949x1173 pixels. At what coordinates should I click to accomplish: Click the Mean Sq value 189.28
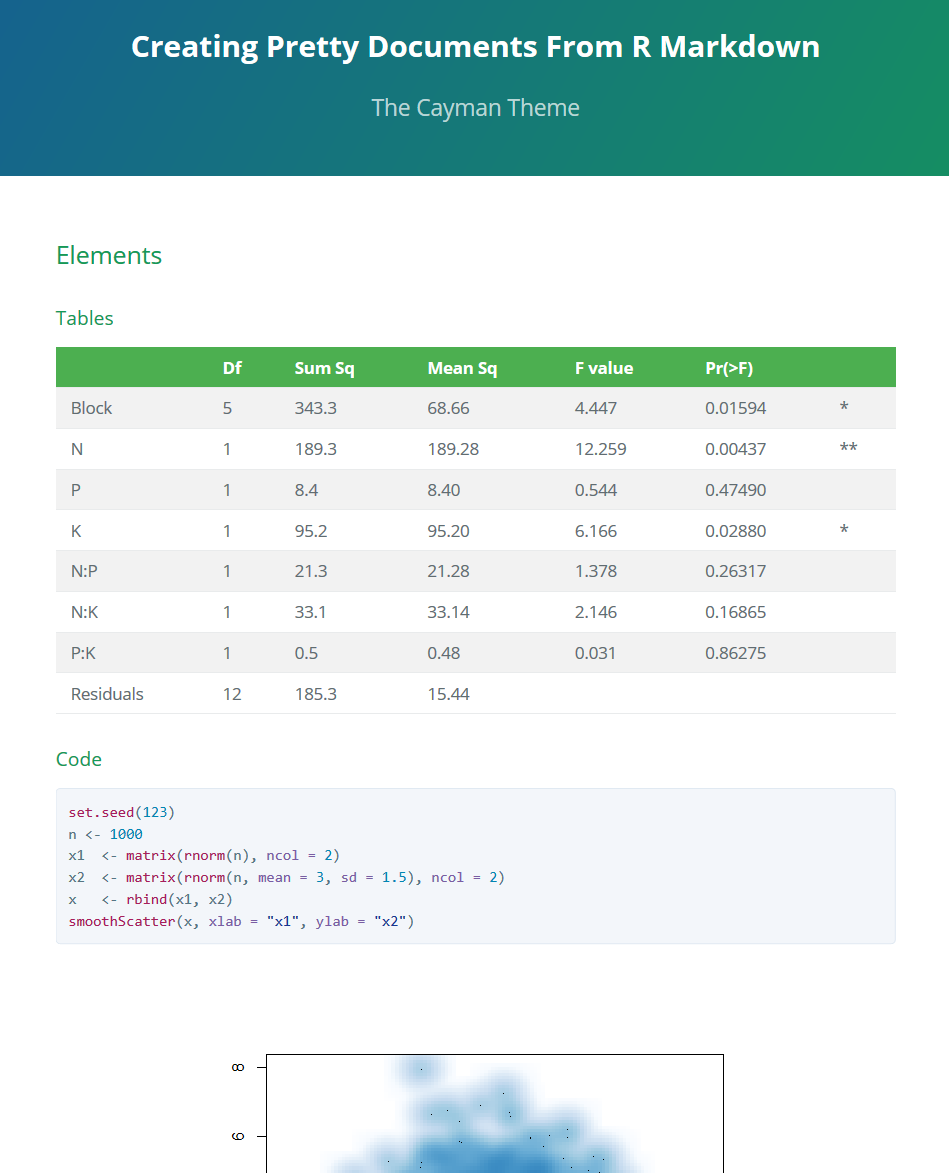coord(453,449)
